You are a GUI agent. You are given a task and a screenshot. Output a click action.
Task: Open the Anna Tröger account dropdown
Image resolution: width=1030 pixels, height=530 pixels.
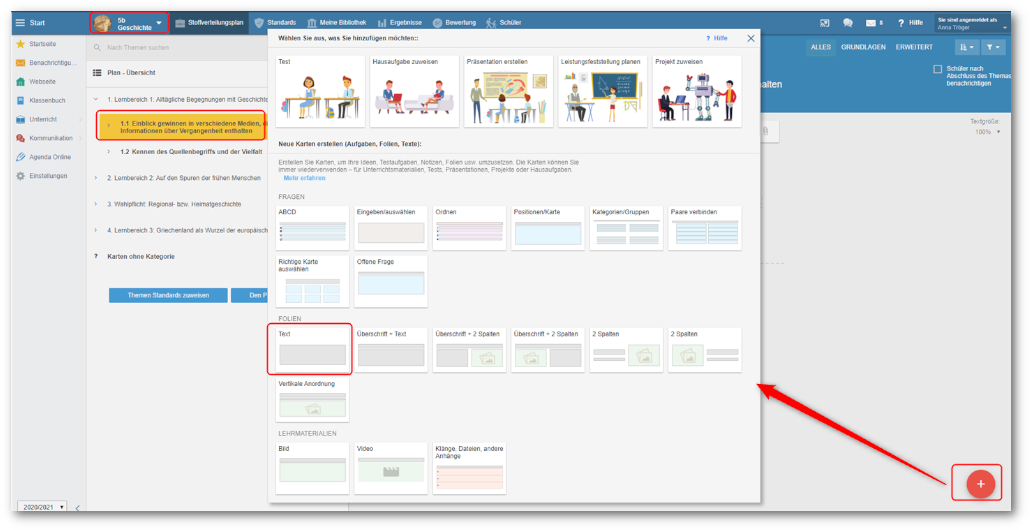[x=972, y=24]
